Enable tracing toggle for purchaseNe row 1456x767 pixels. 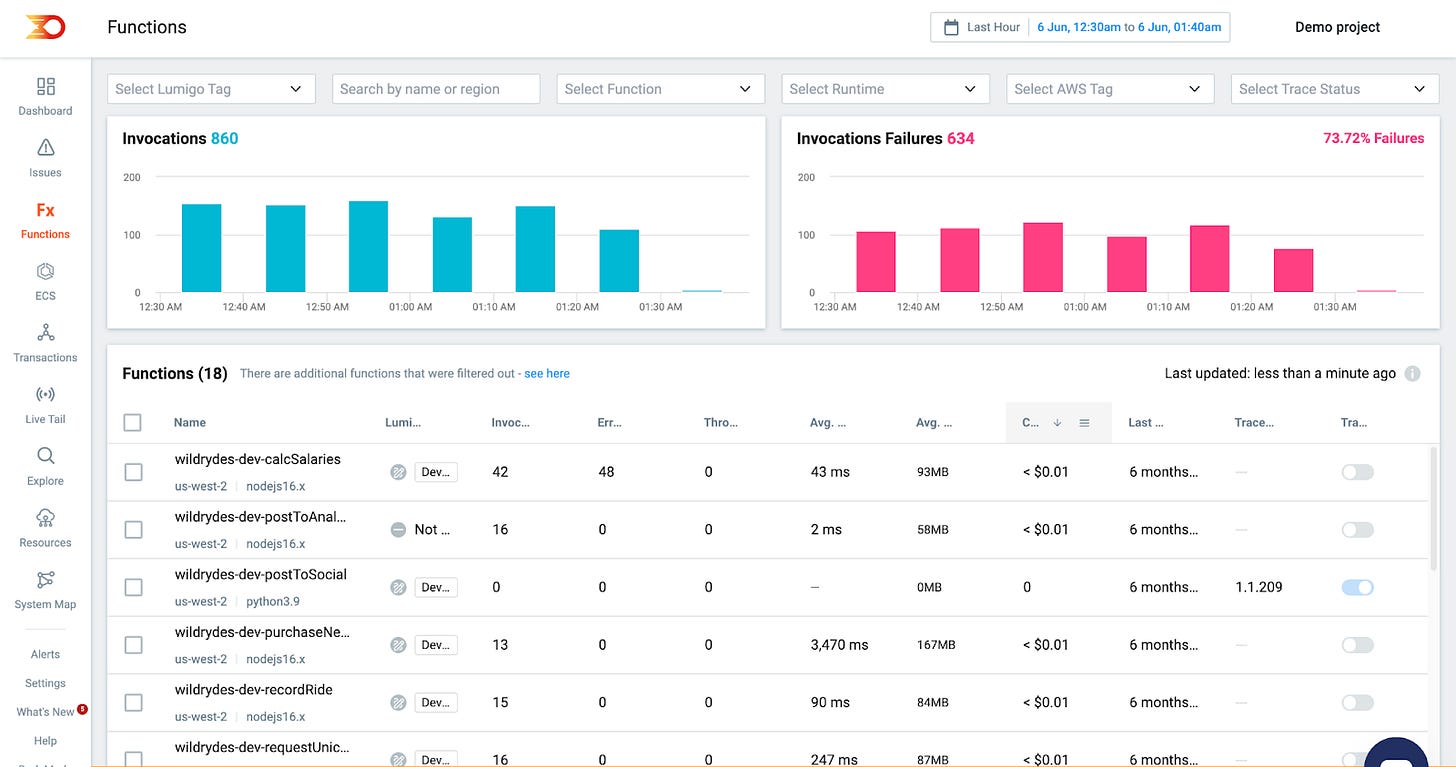pyautogui.click(x=1357, y=645)
